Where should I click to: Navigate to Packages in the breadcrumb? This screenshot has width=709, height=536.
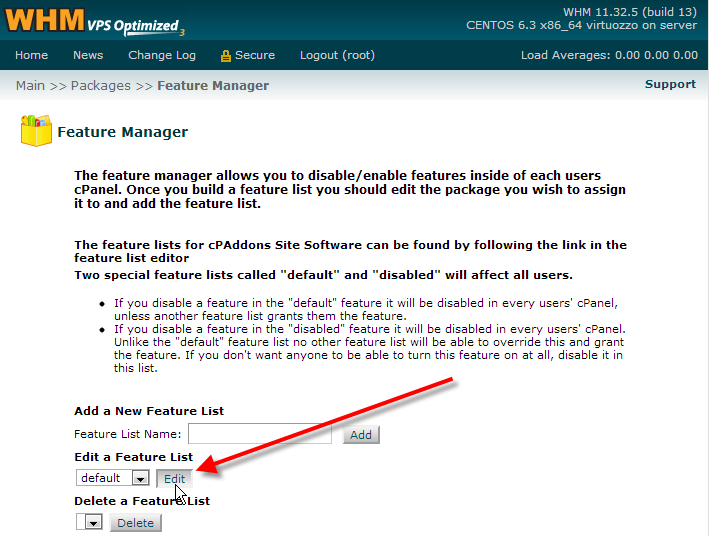(x=100, y=85)
